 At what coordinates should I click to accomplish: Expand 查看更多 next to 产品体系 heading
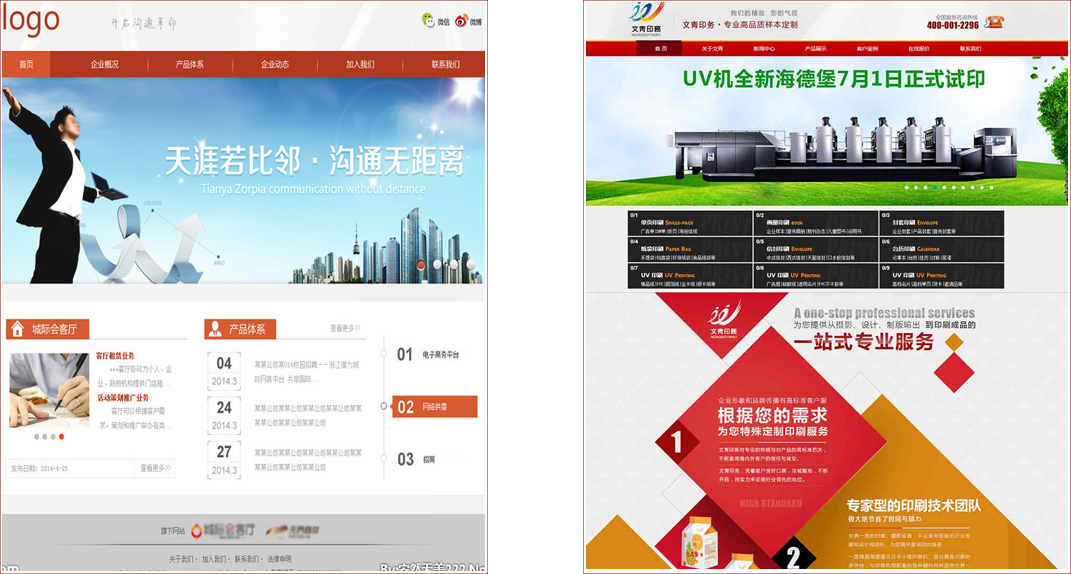[345, 328]
